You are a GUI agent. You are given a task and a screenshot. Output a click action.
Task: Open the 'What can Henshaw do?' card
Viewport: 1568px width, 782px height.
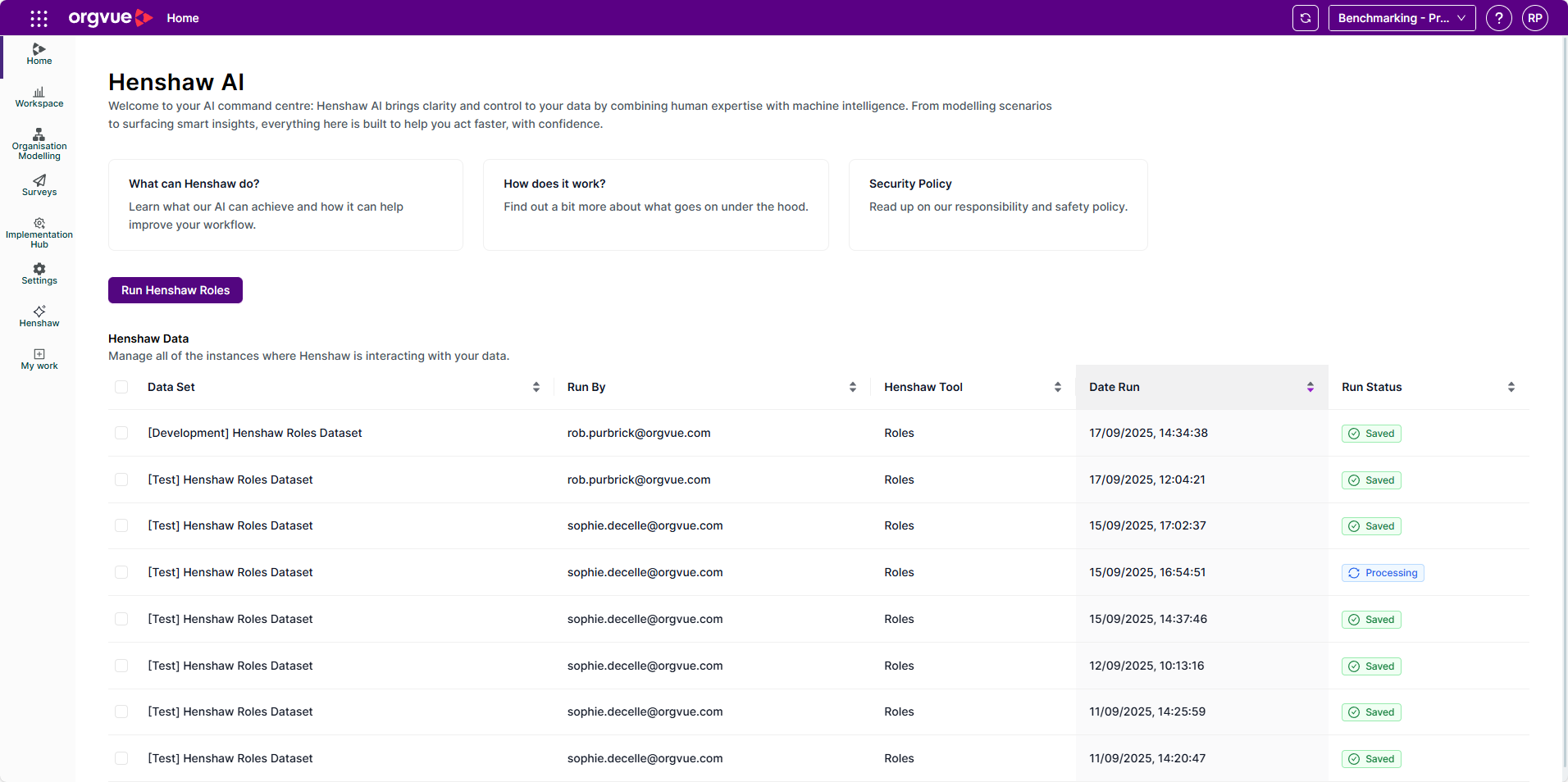pyautogui.click(x=285, y=205)
